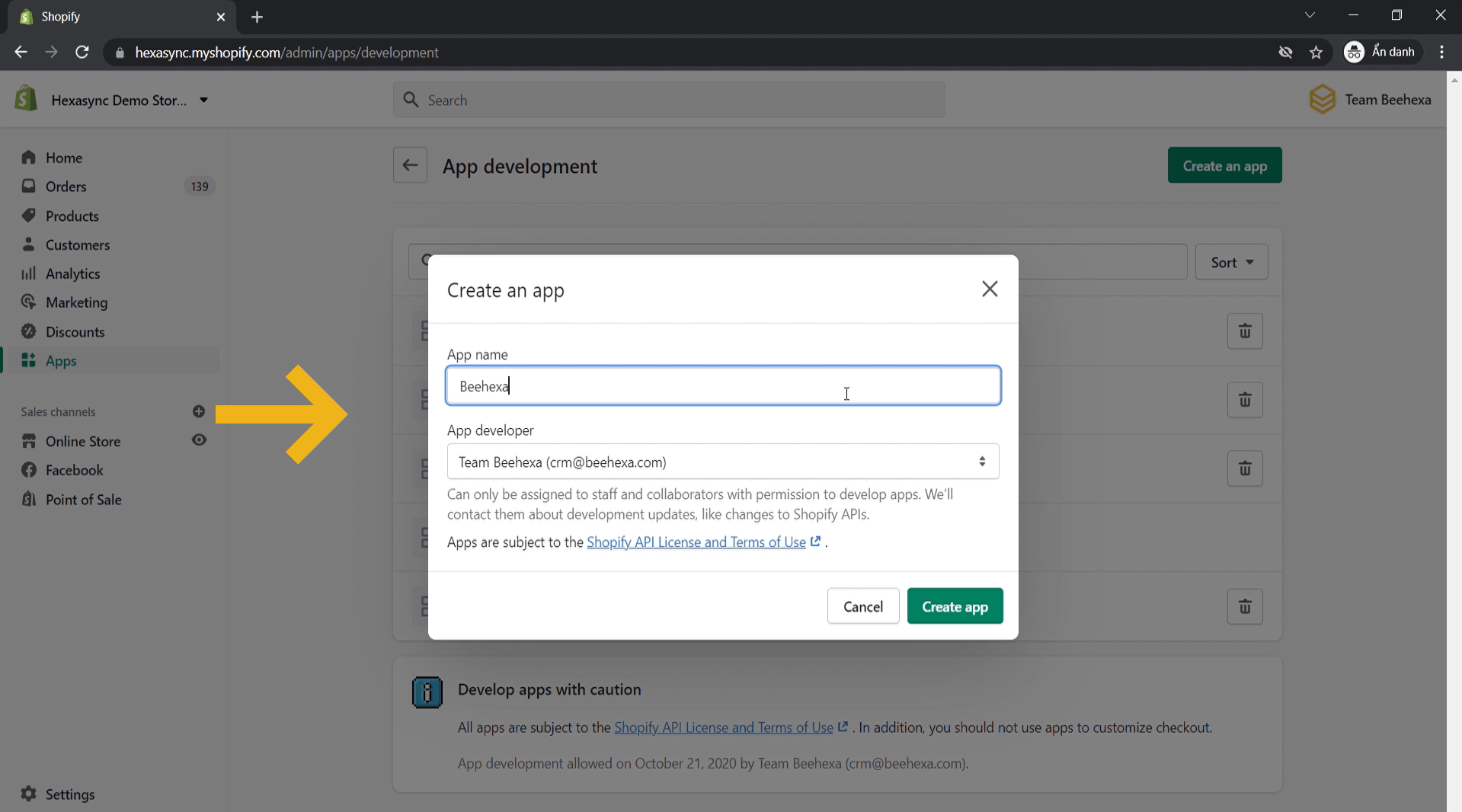Open Point of Sale channel
This screenshot has width=1462, height=812.
pyautogui.click(x=83, y=500)
